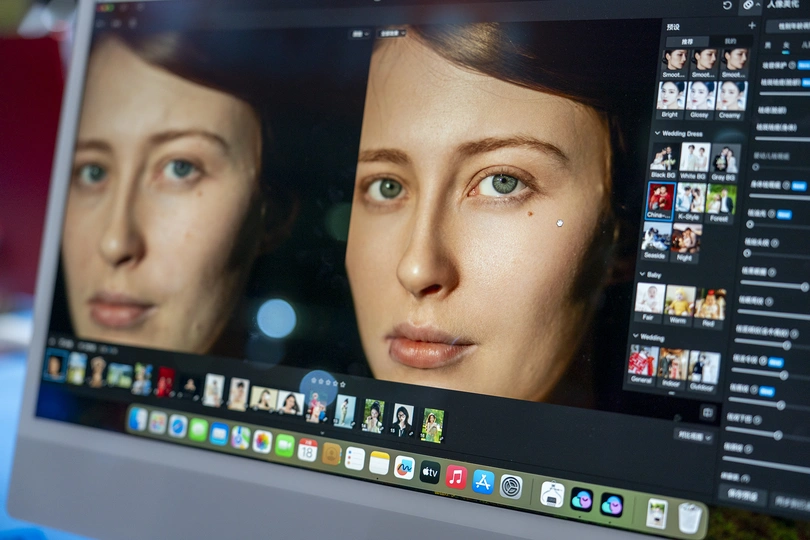The image size is (810, 540).
Task: Open the Trash in the Dock
Action: (690, 517)
